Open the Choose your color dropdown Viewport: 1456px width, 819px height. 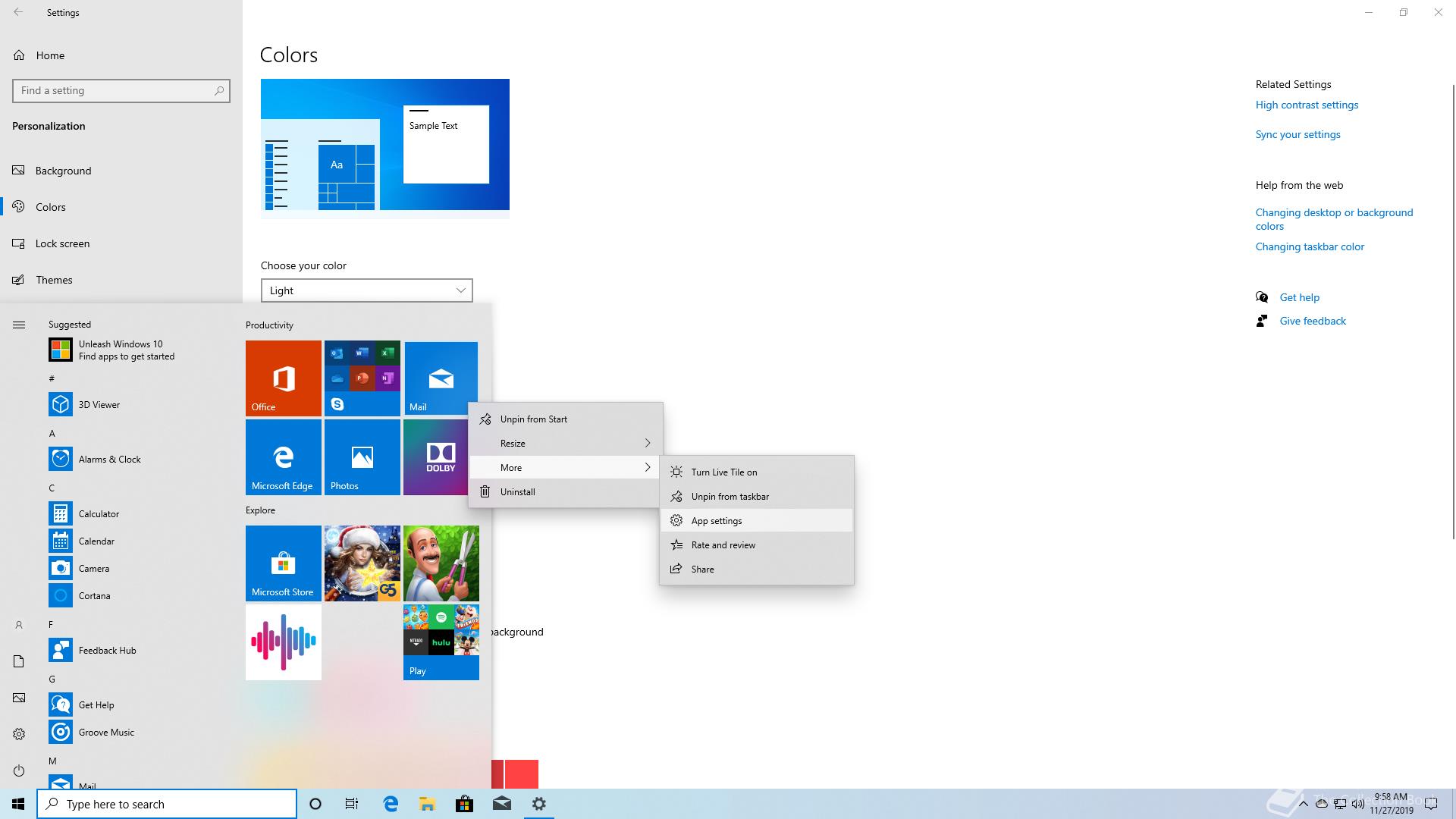pos(367,290)
